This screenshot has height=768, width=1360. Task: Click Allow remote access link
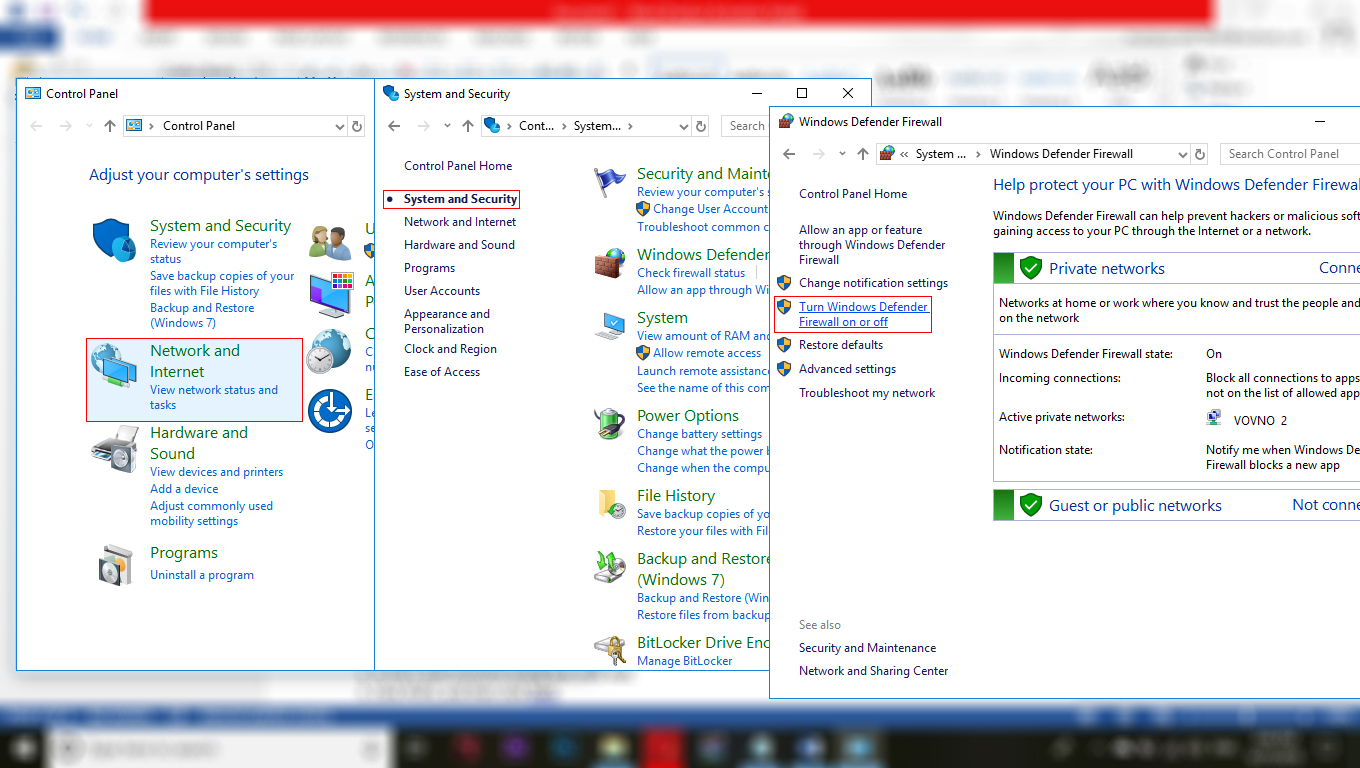pyautogui.click(x=707, y=353)
